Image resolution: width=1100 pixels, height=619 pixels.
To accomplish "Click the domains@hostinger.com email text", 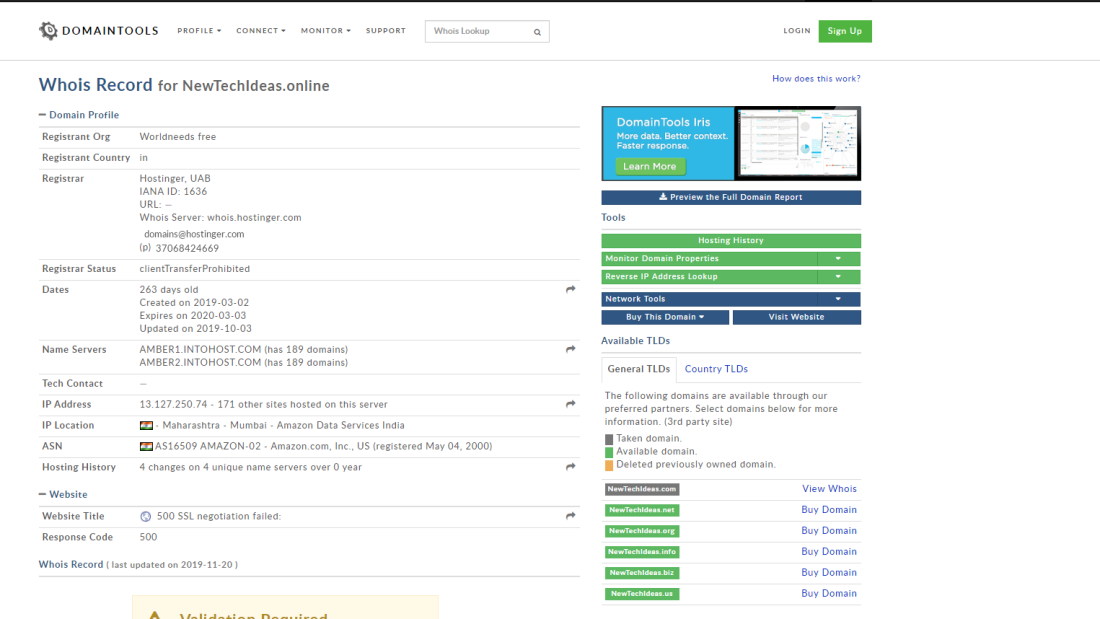I will click(x=194, y=234).
